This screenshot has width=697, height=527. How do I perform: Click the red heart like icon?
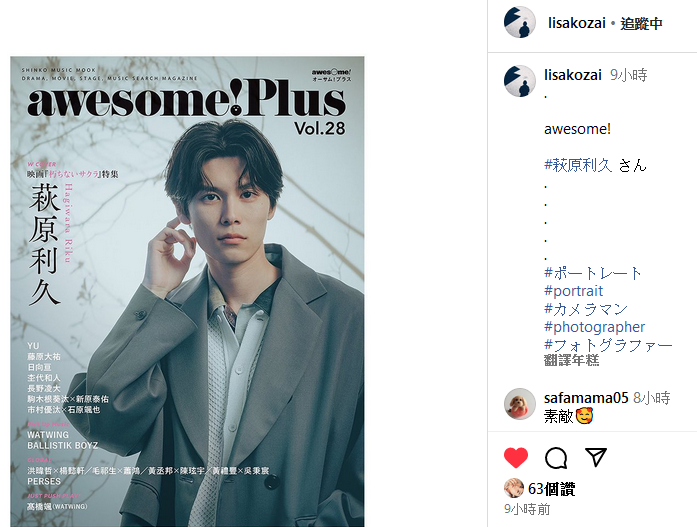[x=516, y=458]
